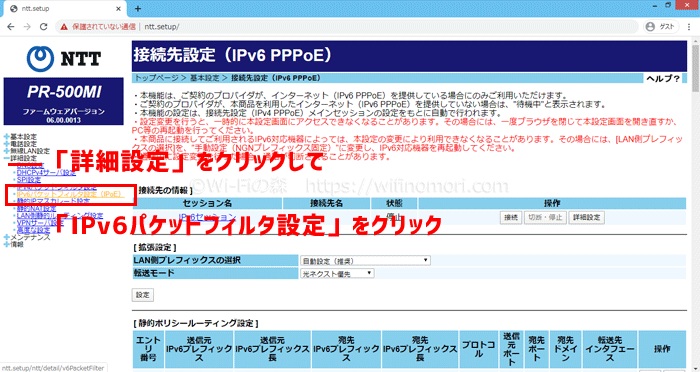The image size is (700, 372).
Task: Open LAN側静的ルーティング設定 link
Action: tap(60, 216)
